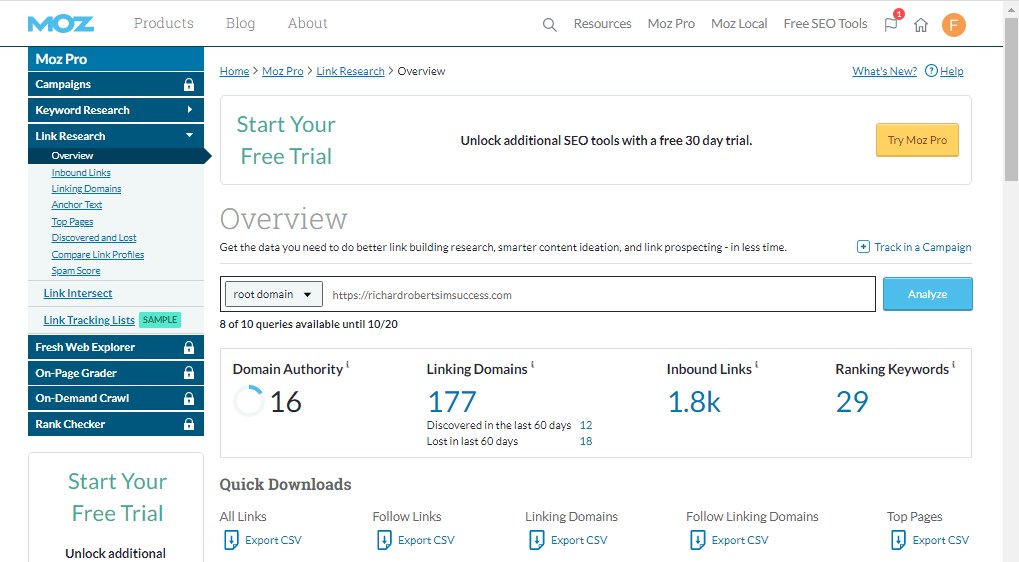
Task: Collapse the Link Research section
Action: coord(189,136)
